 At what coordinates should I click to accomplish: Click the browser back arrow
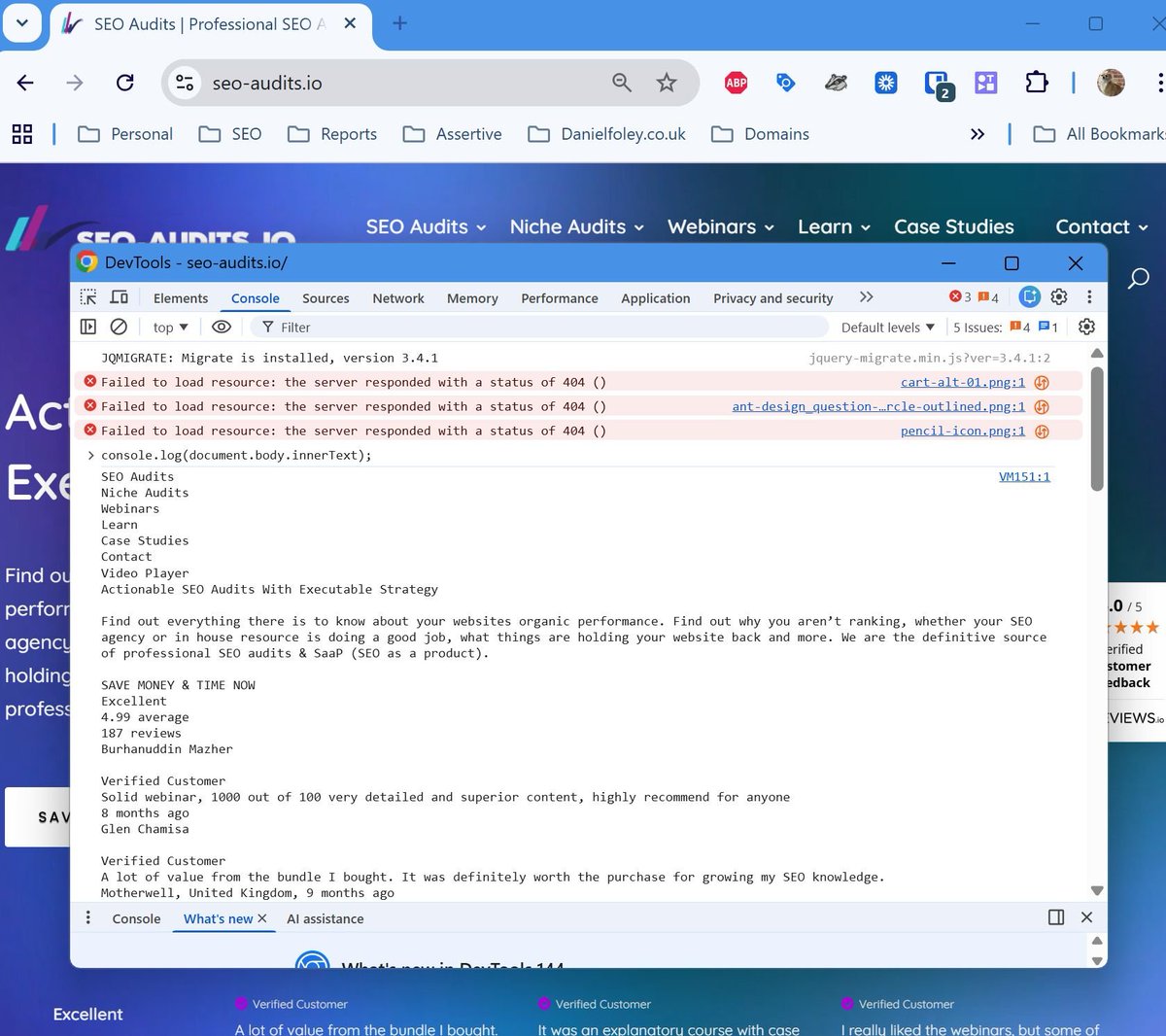(26, 83)
